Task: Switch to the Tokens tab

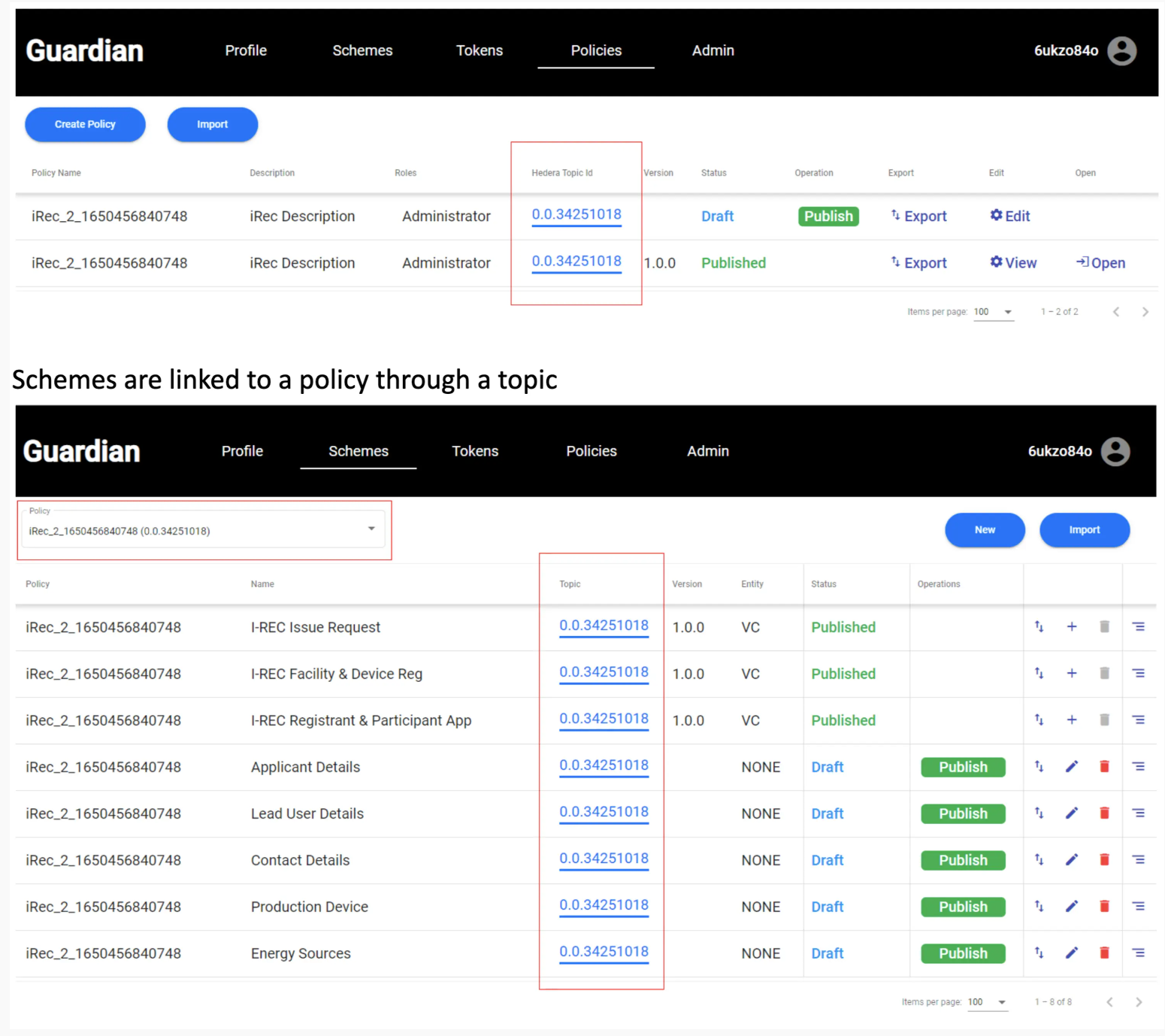Action: coord(479,50)
